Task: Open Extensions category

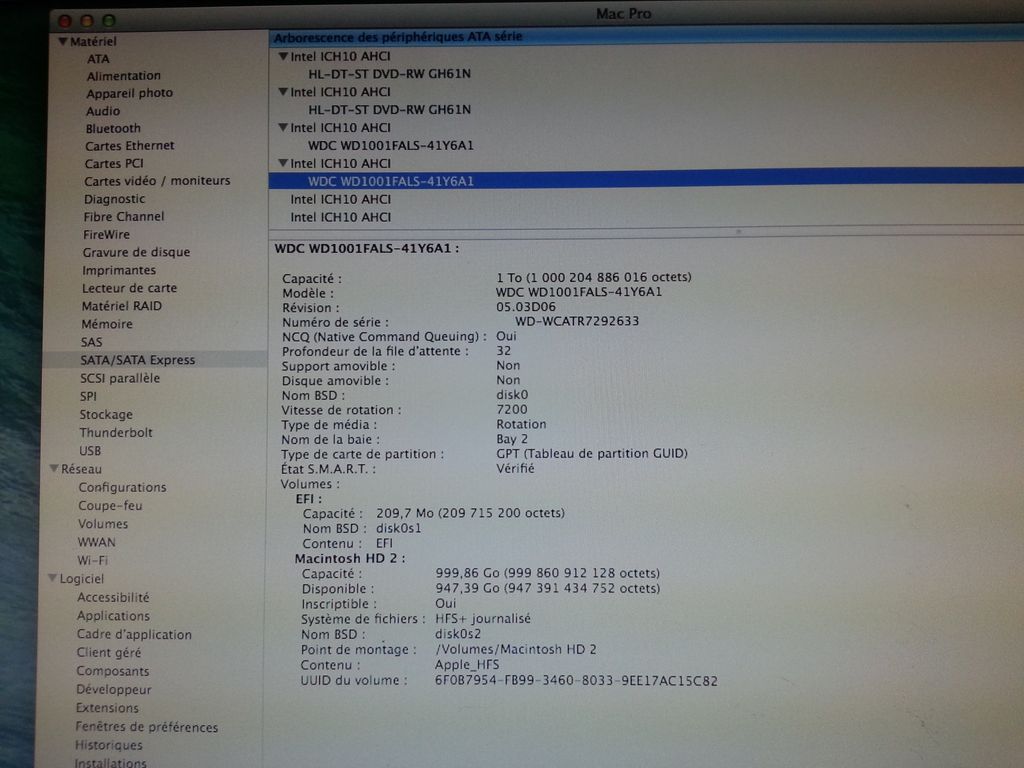Action: pyautogui.click(x=107, y=708)
